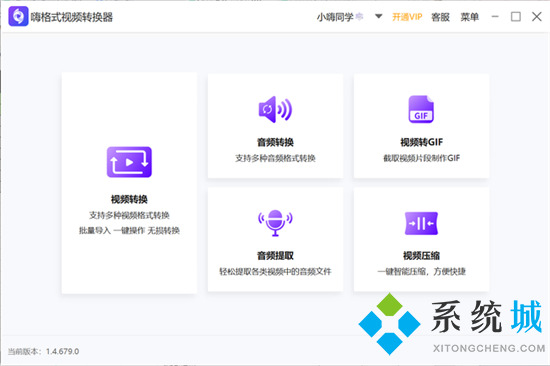Click description 支持多种音频格式转换
This screenshot has width=550, height=366.
coord(275,158)
